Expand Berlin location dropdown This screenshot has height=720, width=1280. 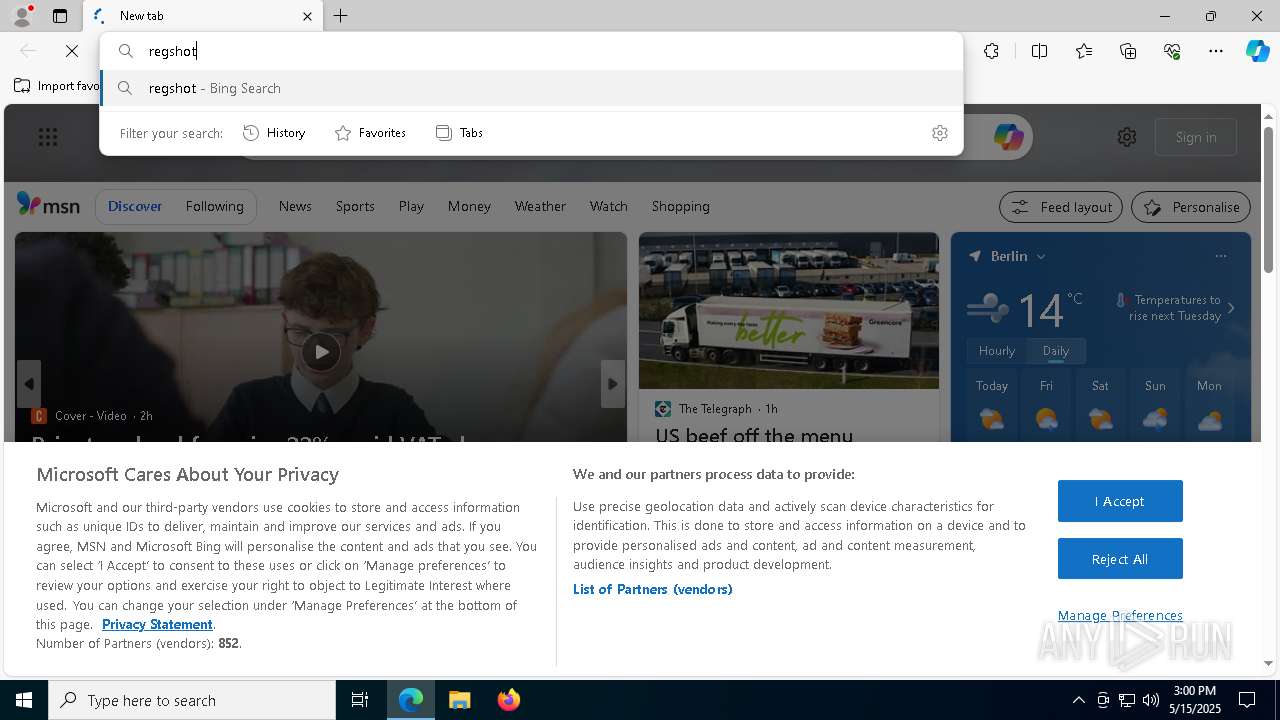1040,257
